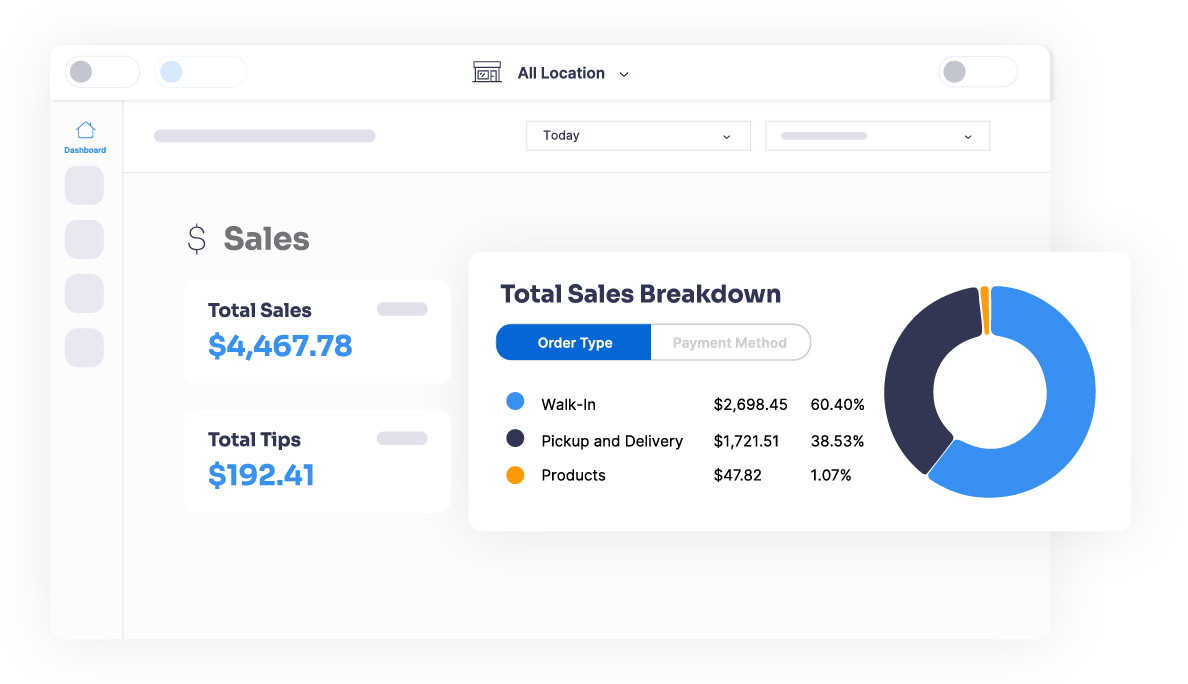Toggle the gray switch at top left

coord(102,72)
